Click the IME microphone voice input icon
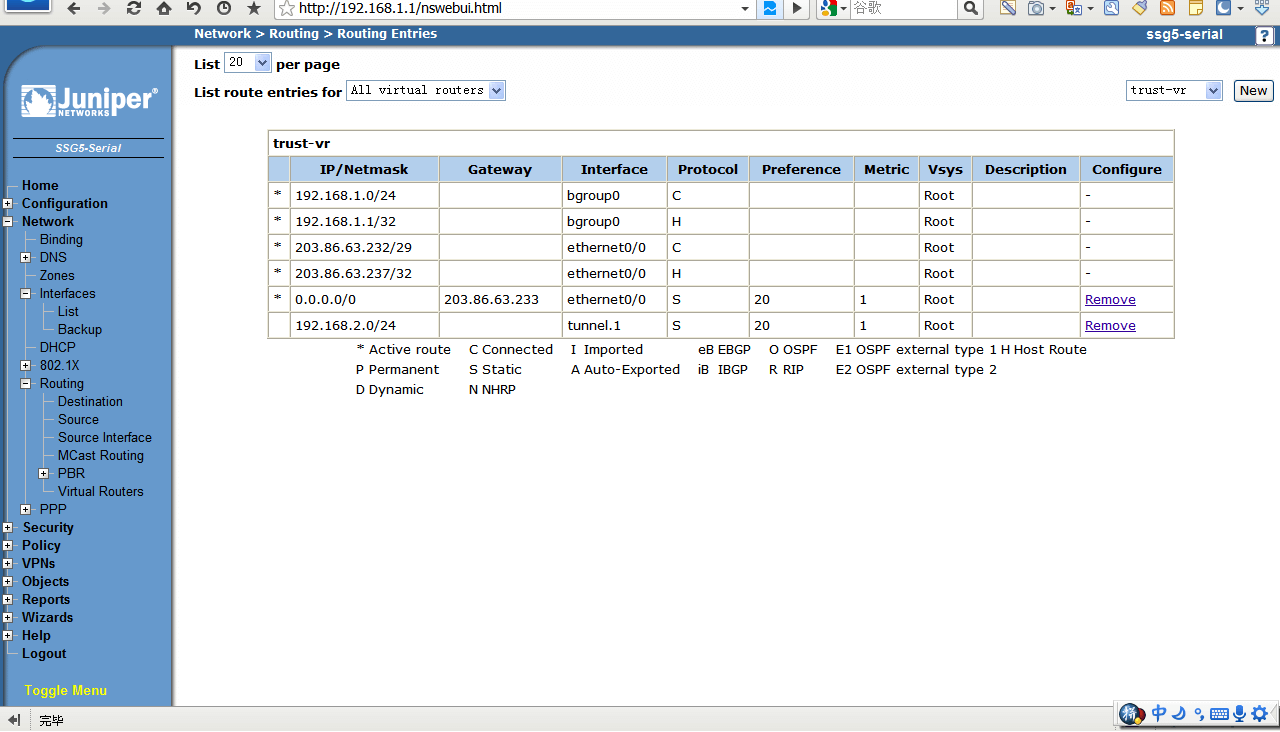This screenshot has height=732, width=1280. tap(1240, 713)
